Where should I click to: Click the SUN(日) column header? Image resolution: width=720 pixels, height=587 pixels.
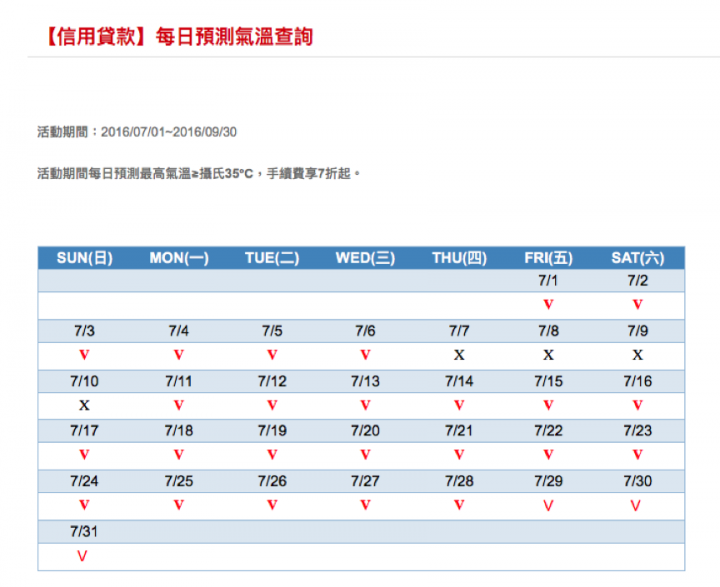(x=84, y=258)
